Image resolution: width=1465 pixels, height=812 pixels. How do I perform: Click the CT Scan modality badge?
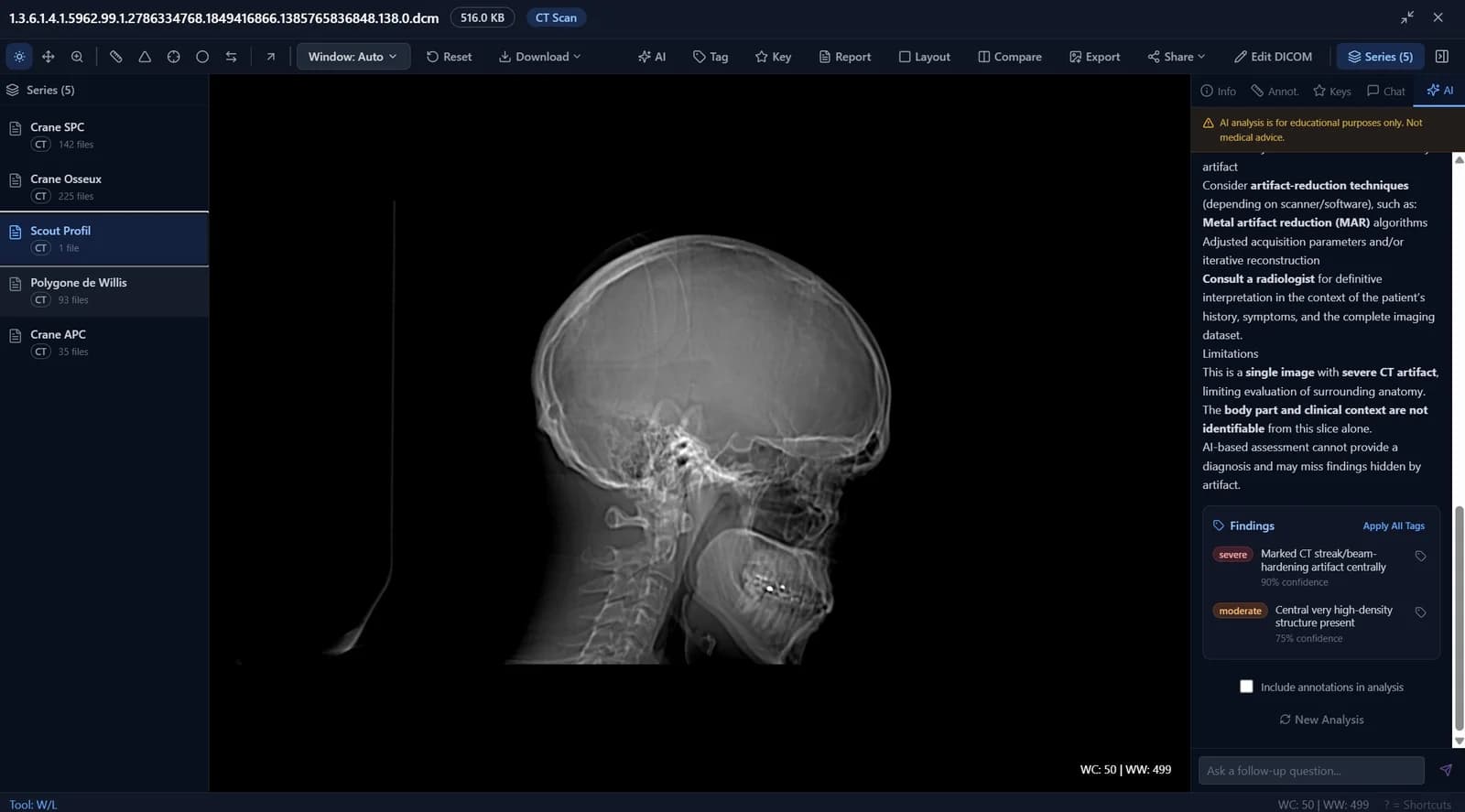coord(556,17)
